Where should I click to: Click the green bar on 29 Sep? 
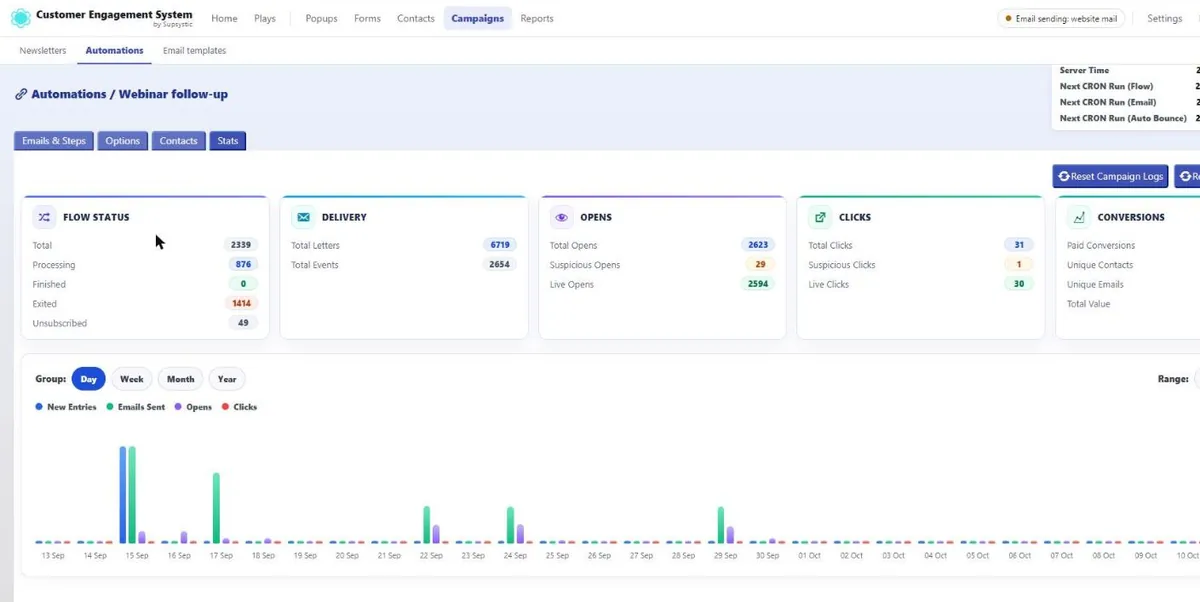(x=721, y=525)
